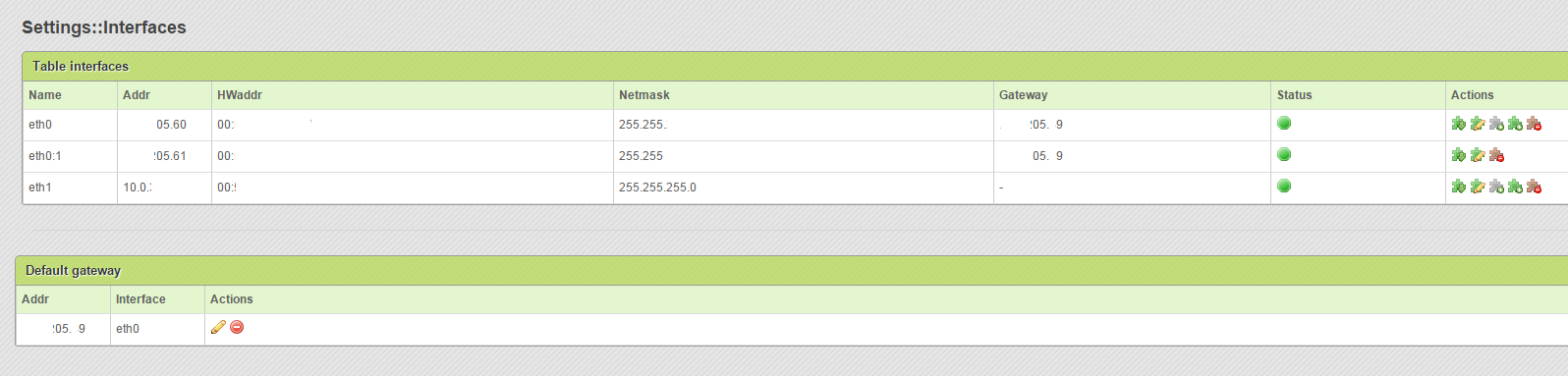1568x376 pixels.
Task: Delete eth1 with red minus puzzle icon
Action: pos(1534,187)
